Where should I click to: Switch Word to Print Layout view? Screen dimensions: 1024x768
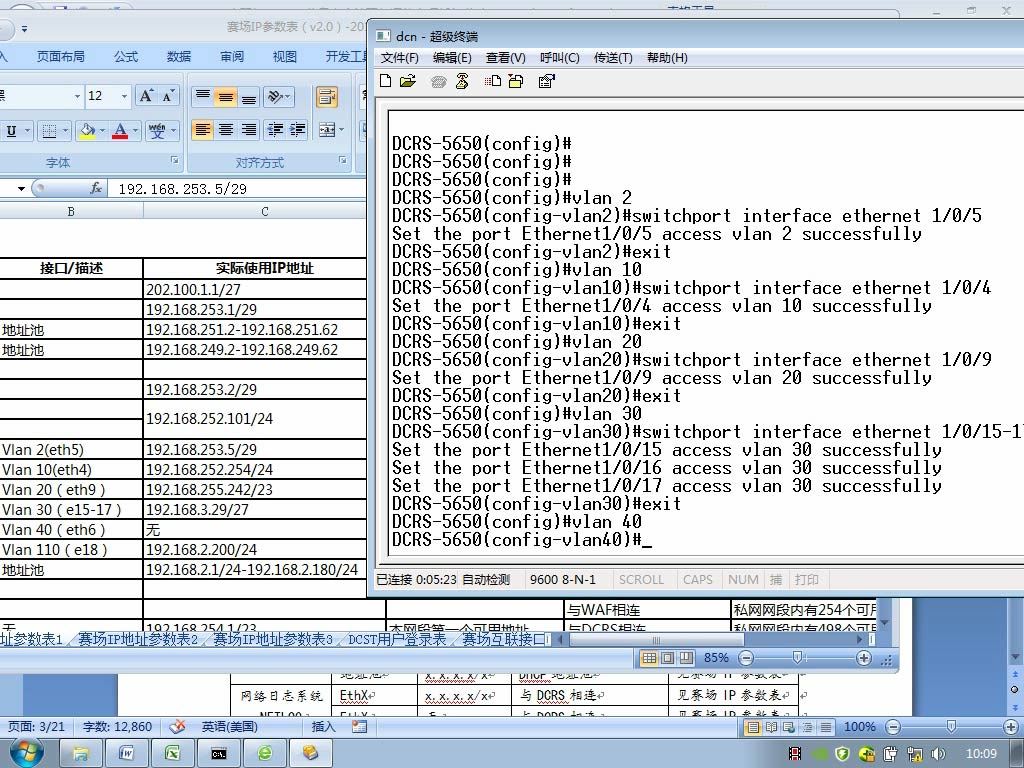753,726
